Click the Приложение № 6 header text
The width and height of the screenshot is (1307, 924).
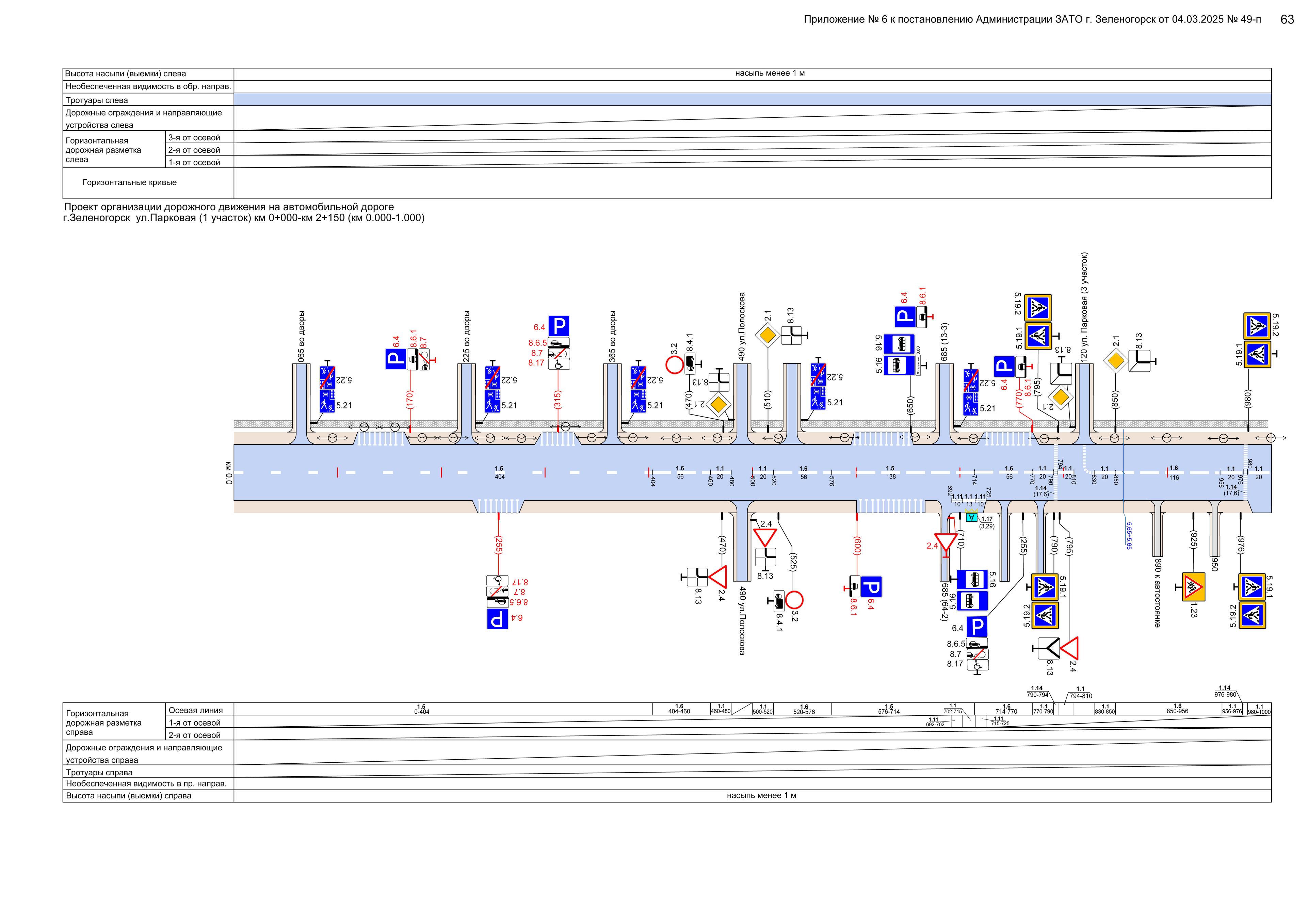point(1032,19)
